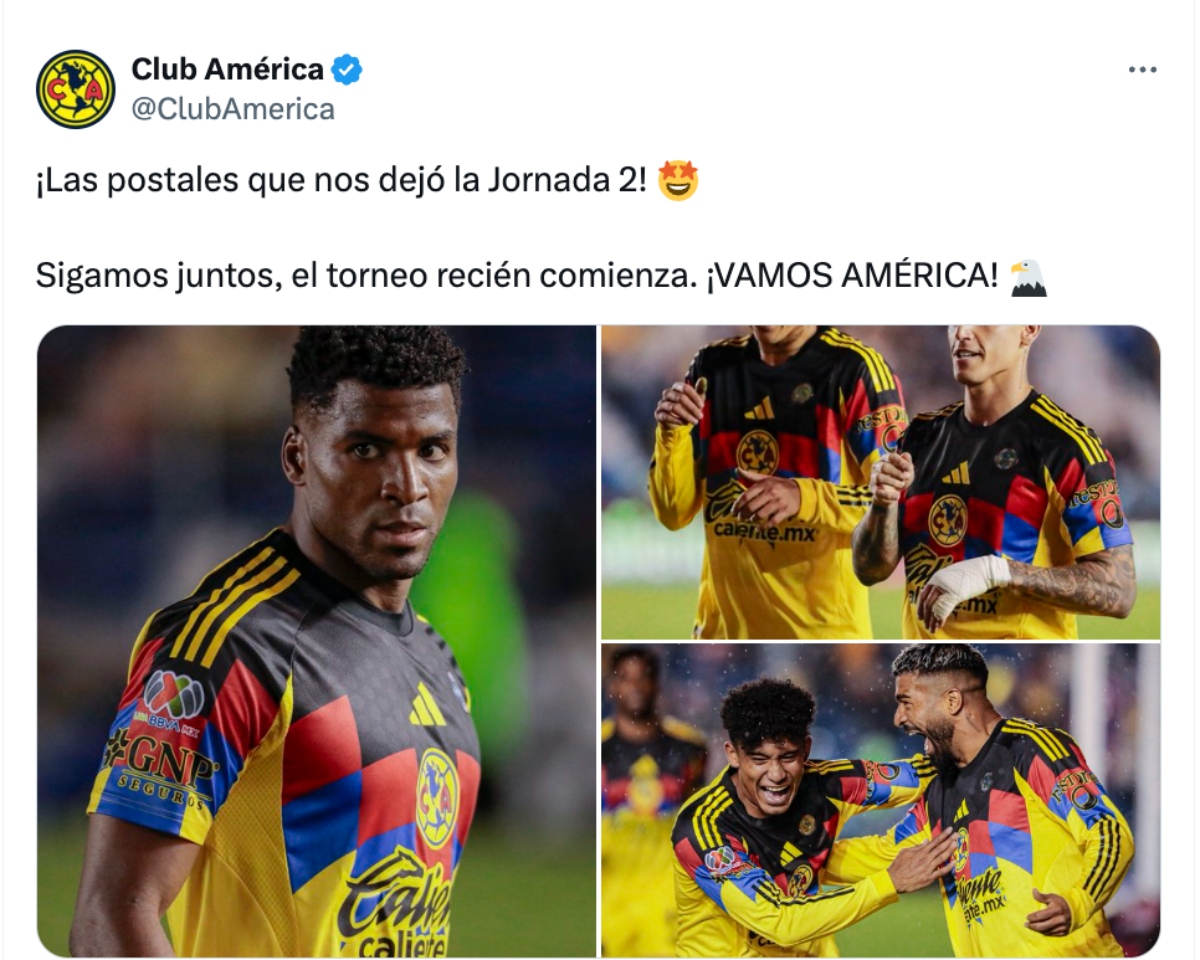Click the eagle emoji after VAMOS AMÉRICA
1200x960 pixels.
[x=1027, y=278]
